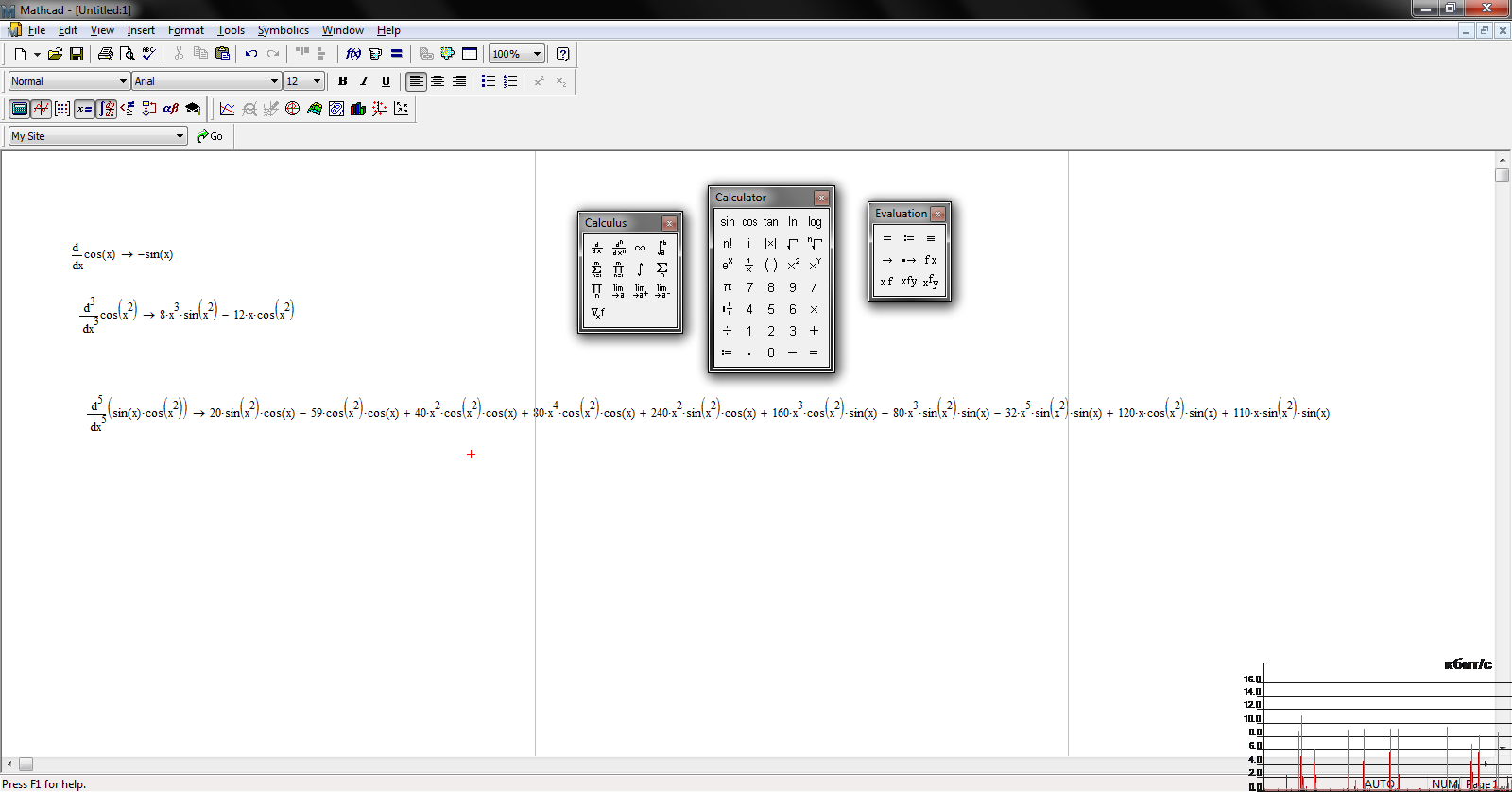Open the File menu

37,30
